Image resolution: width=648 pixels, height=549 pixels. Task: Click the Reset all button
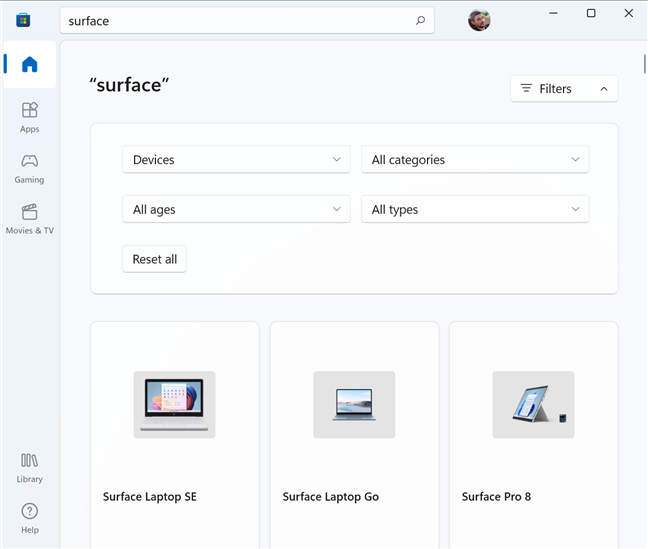(155, 259)
